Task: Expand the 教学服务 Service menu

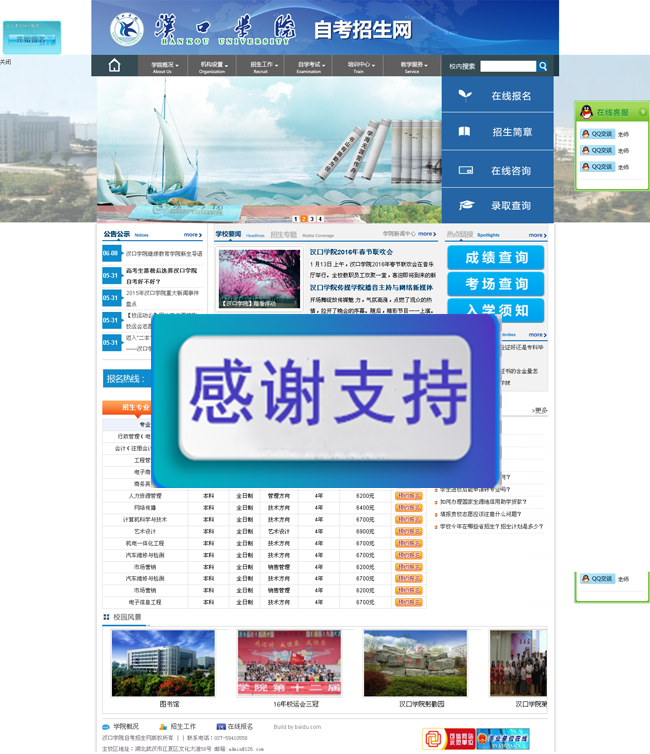Action: [413, 66]
